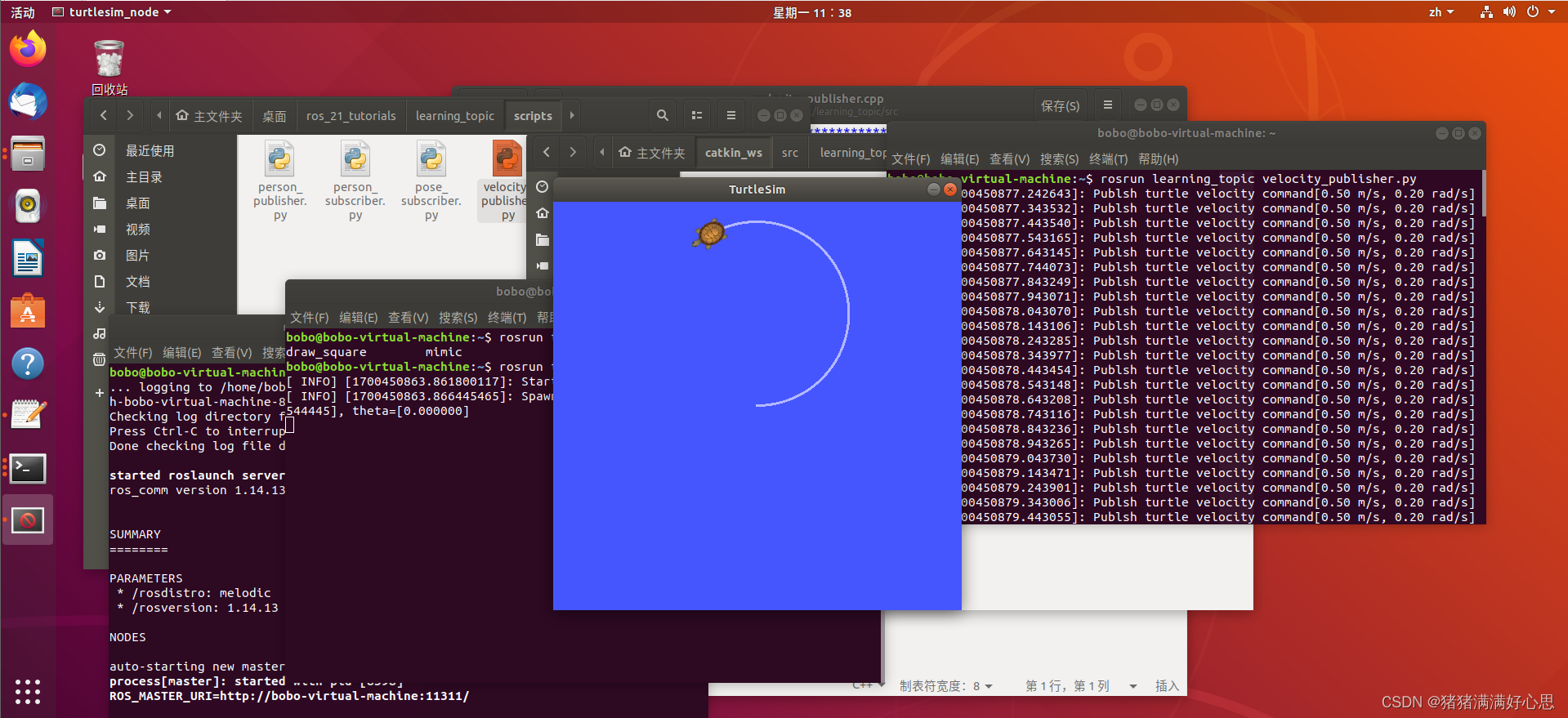The height and width of the screenshot is (718, 1568).
Task: Open Rhythmbox music player in dock
Action: [x=28, y=206]
